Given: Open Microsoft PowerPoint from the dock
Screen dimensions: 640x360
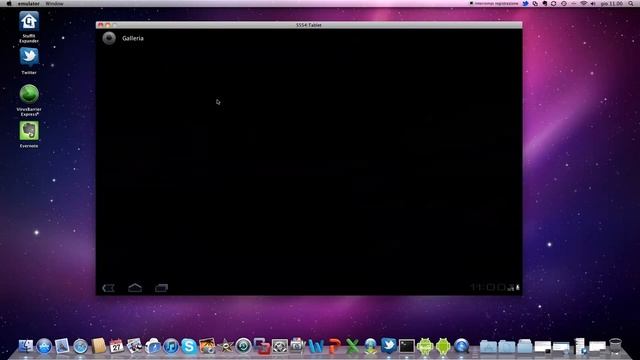Looking at the screenshot, I should [334, 347].
